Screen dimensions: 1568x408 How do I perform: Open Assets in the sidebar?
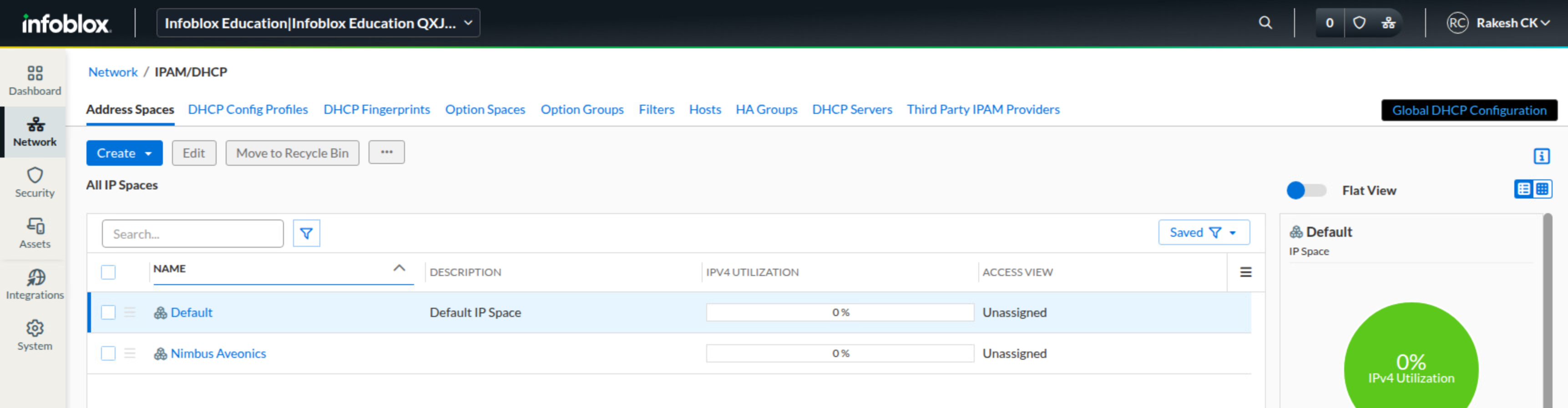pyautogui.click(x=35, y=234)
